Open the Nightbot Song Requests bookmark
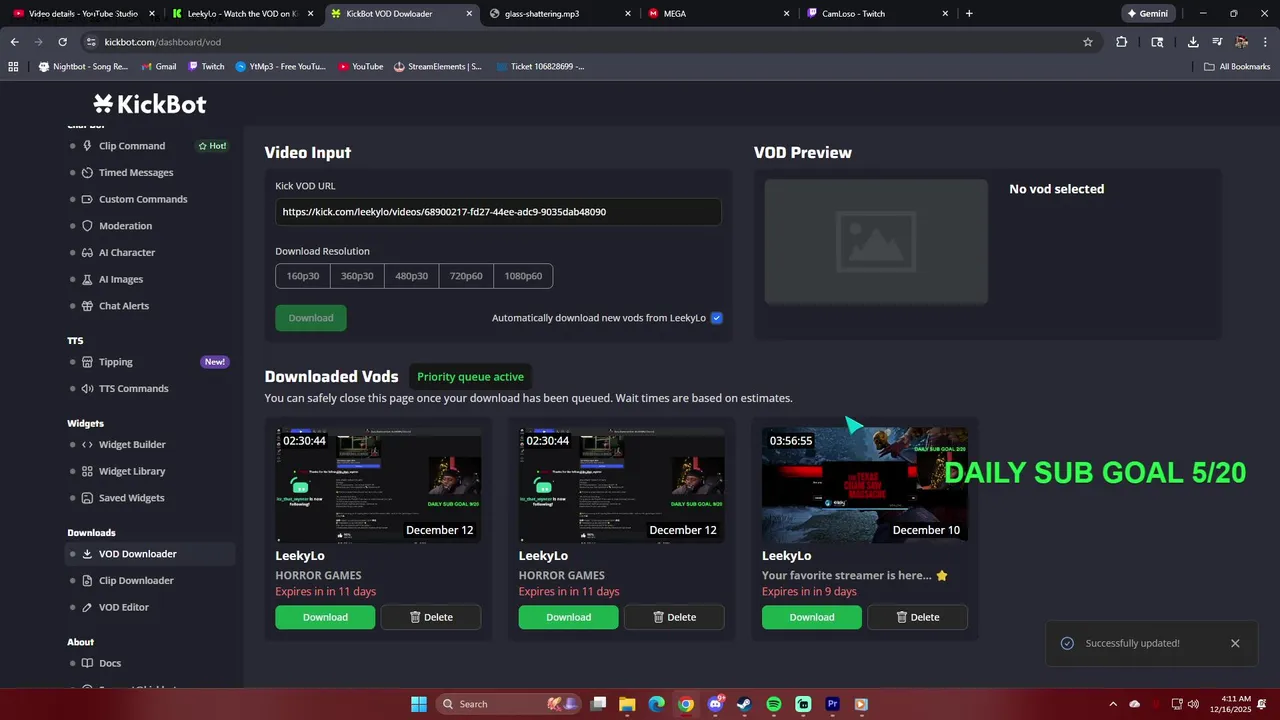The width and height of the screenshot is (1280, 720). tap(84, 67)
